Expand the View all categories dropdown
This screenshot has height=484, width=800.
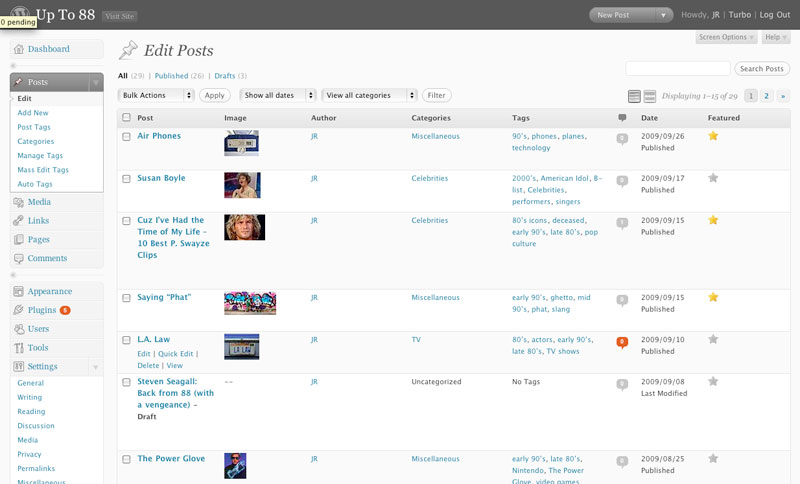369,95
